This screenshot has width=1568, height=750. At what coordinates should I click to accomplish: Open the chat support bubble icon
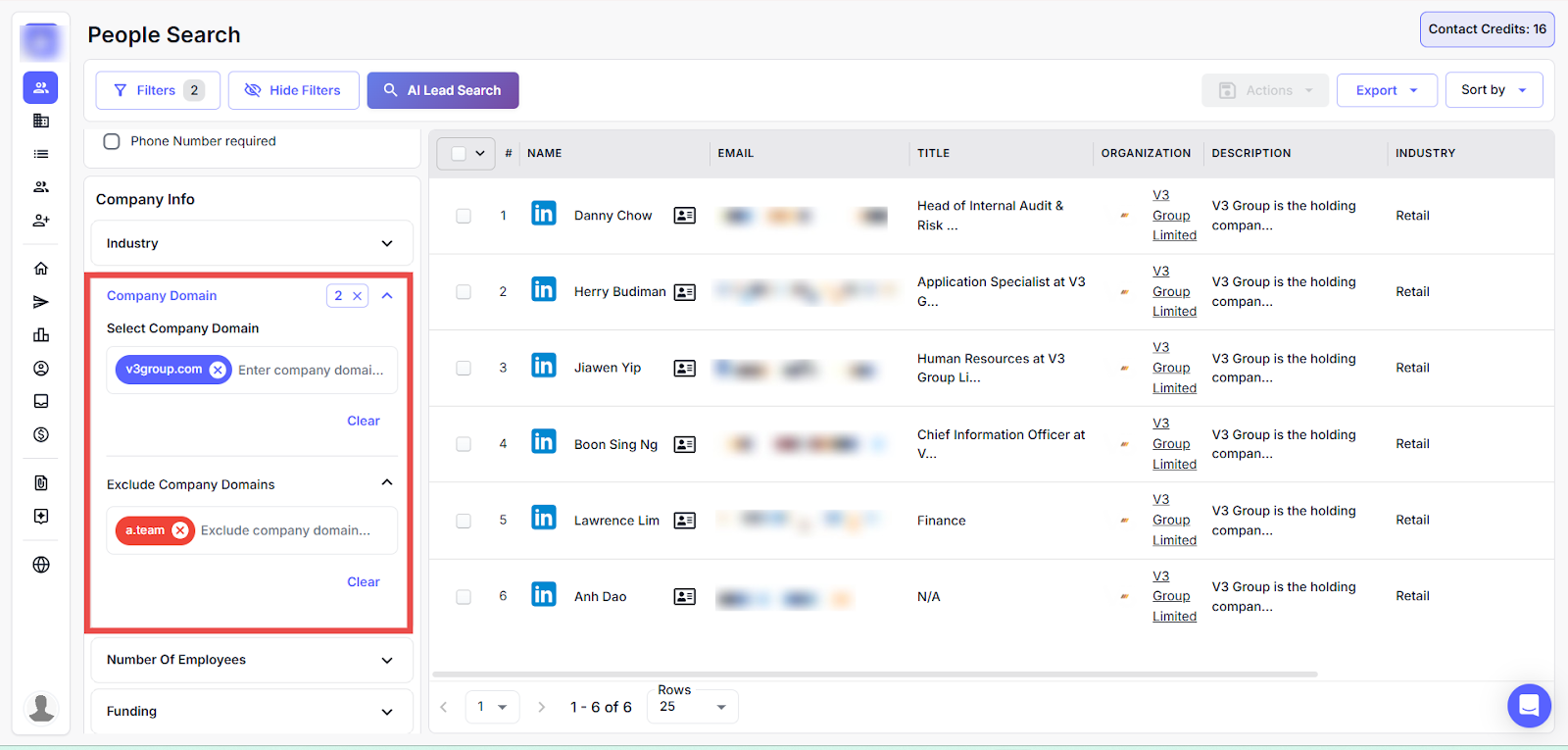click(1528, 705)
